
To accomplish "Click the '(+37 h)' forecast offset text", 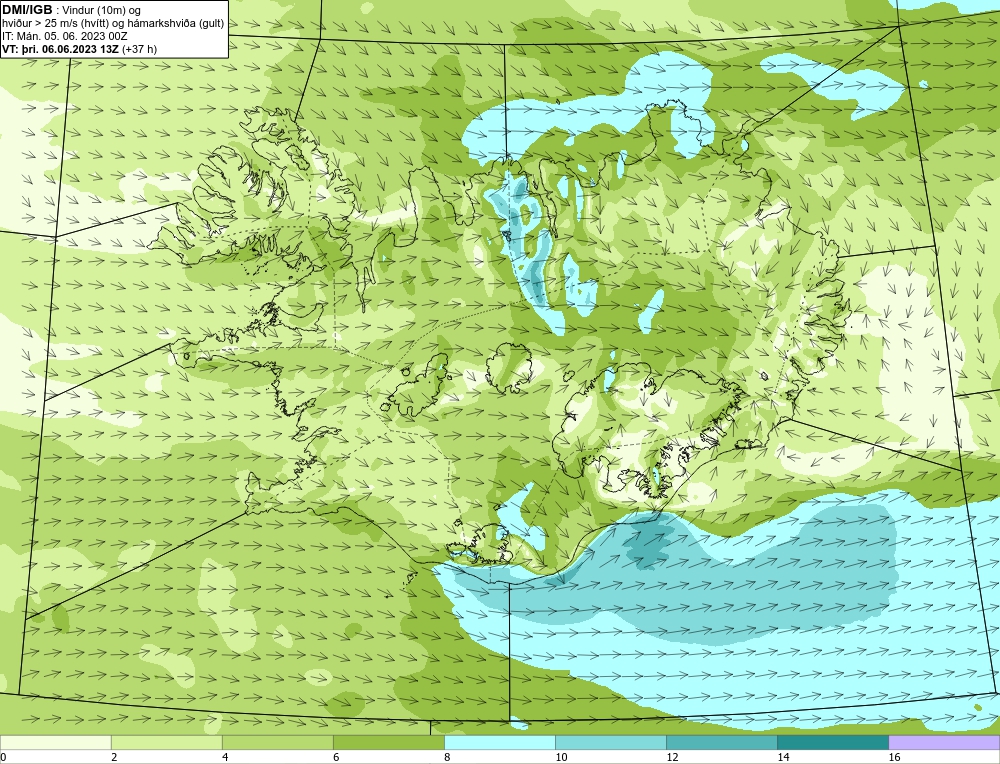I will pyautogui.click(x=139, y=48).
